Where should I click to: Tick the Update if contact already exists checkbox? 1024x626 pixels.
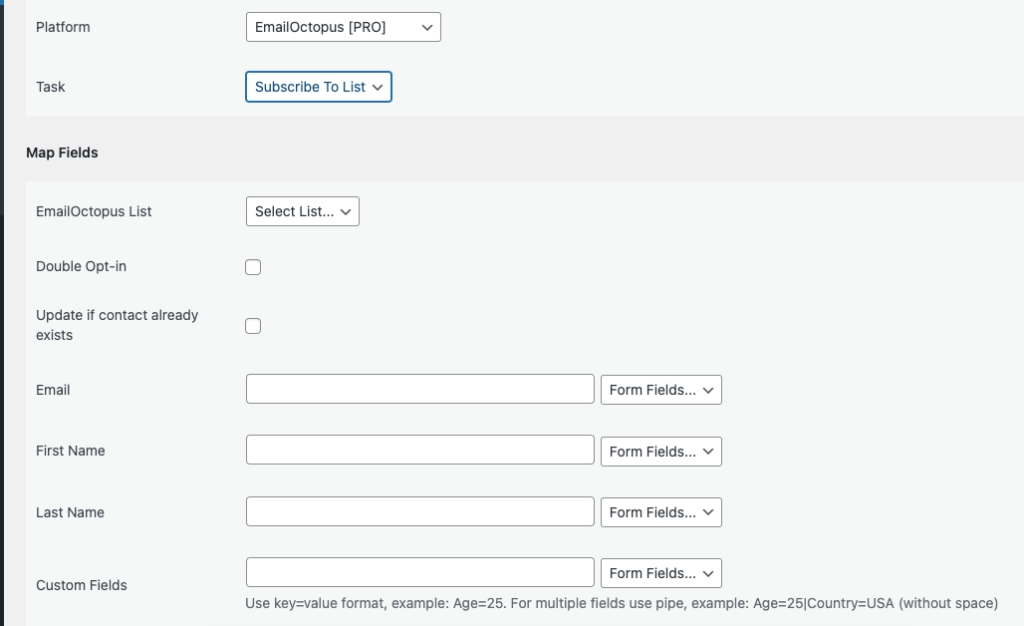click(x=253, y=326)
